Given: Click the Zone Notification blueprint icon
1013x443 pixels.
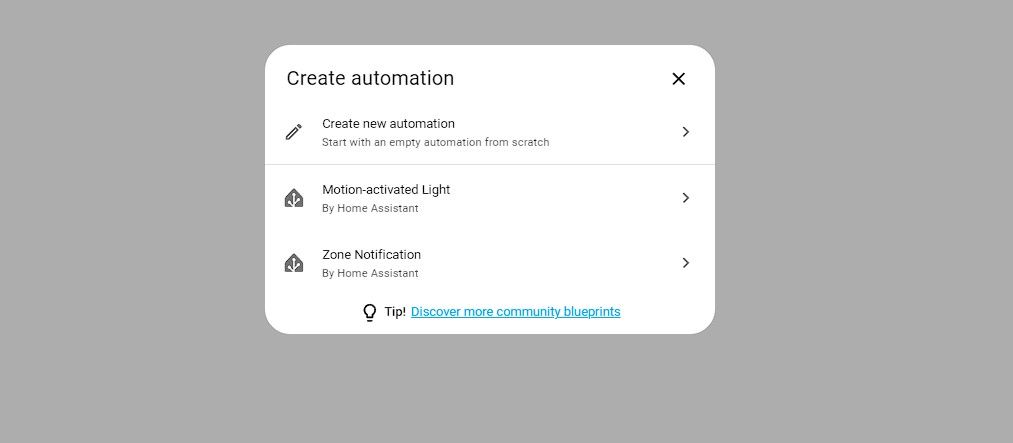Looking at the screenshot, I should pyautogui.click(x=293, y=263).
